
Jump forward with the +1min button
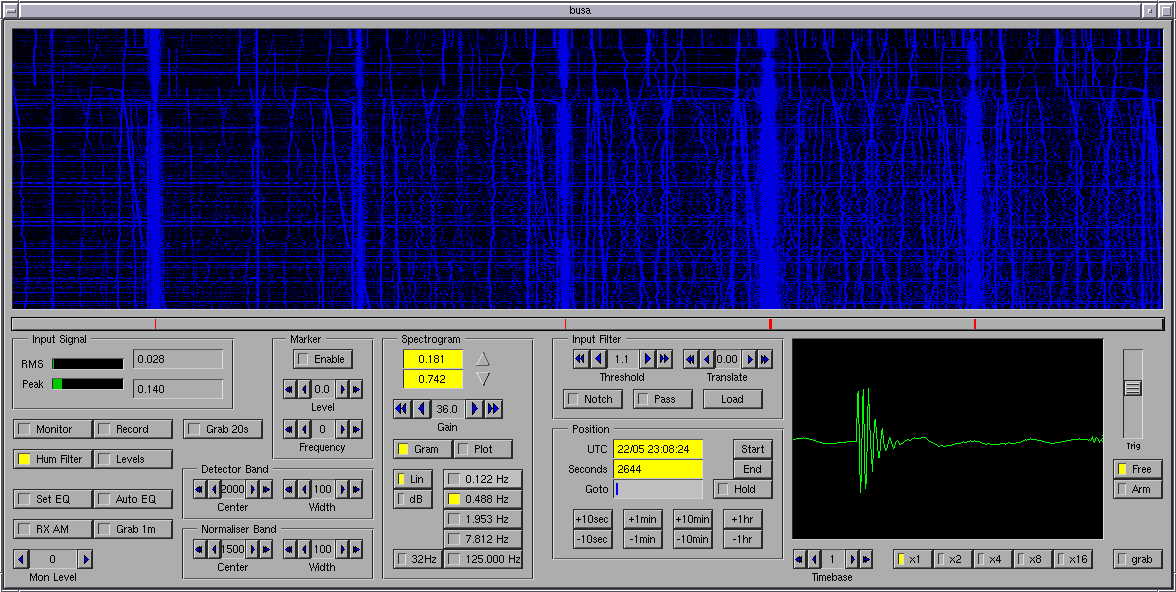642,519
